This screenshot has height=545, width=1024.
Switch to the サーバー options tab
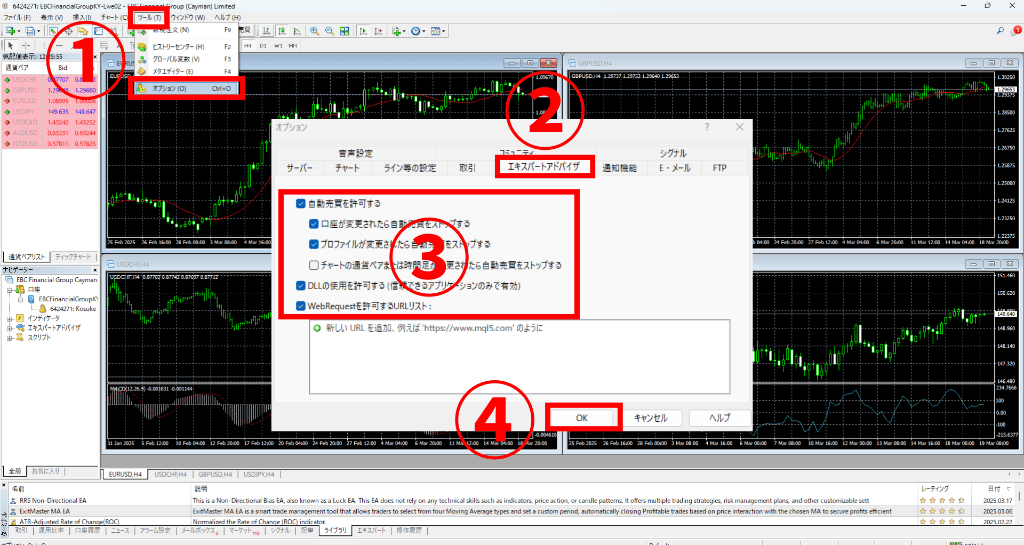pos(300,168)
